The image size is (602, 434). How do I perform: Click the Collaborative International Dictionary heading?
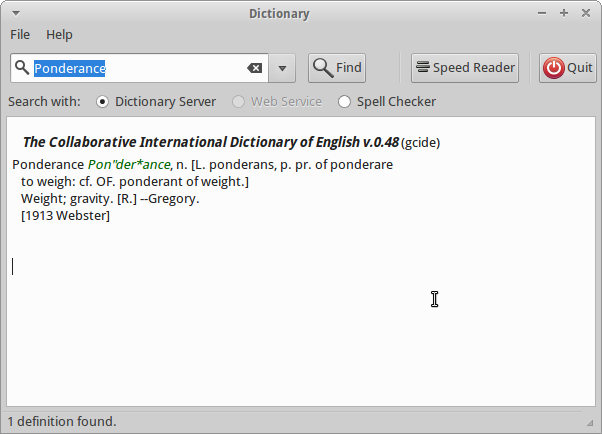click(x=211, y=142)
